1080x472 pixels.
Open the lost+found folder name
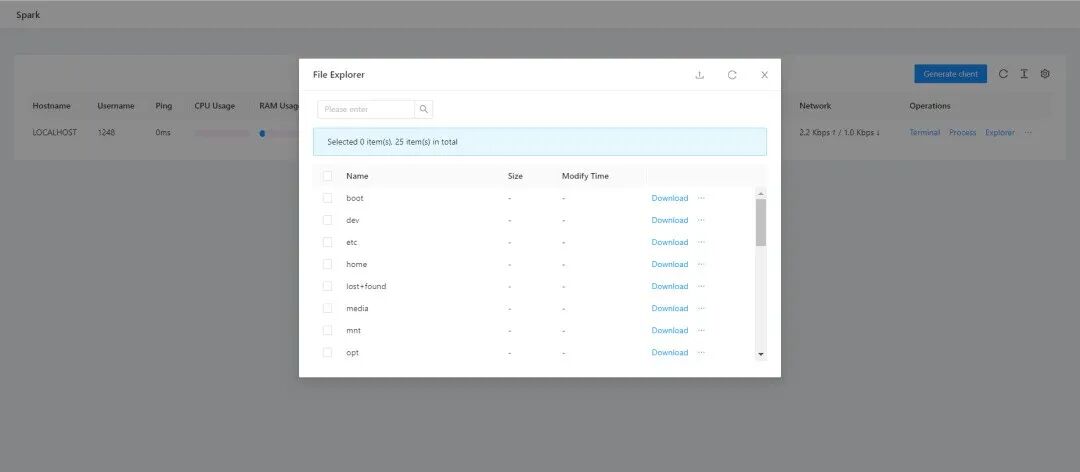pos(366,286)
